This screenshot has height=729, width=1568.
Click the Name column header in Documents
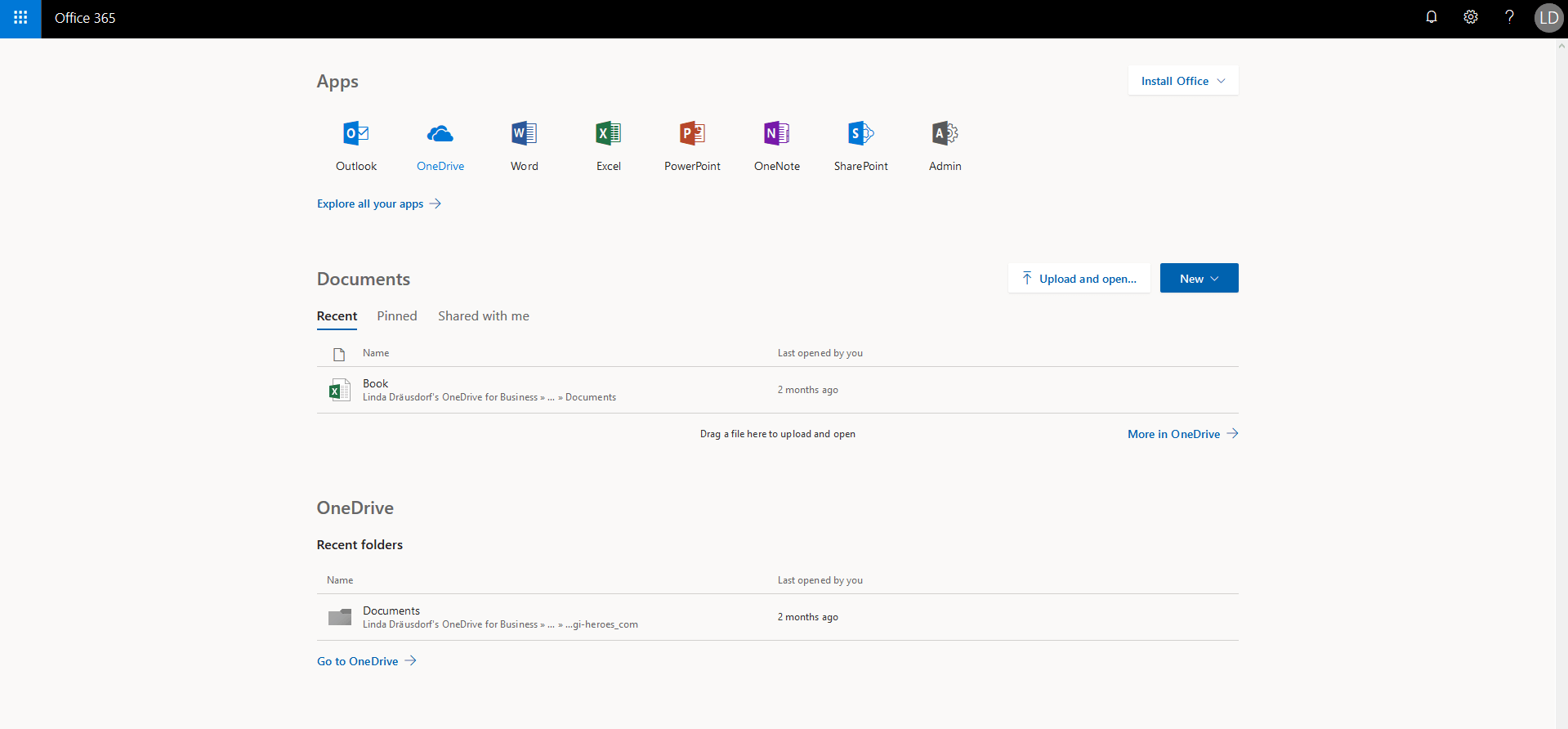[376, 353]
